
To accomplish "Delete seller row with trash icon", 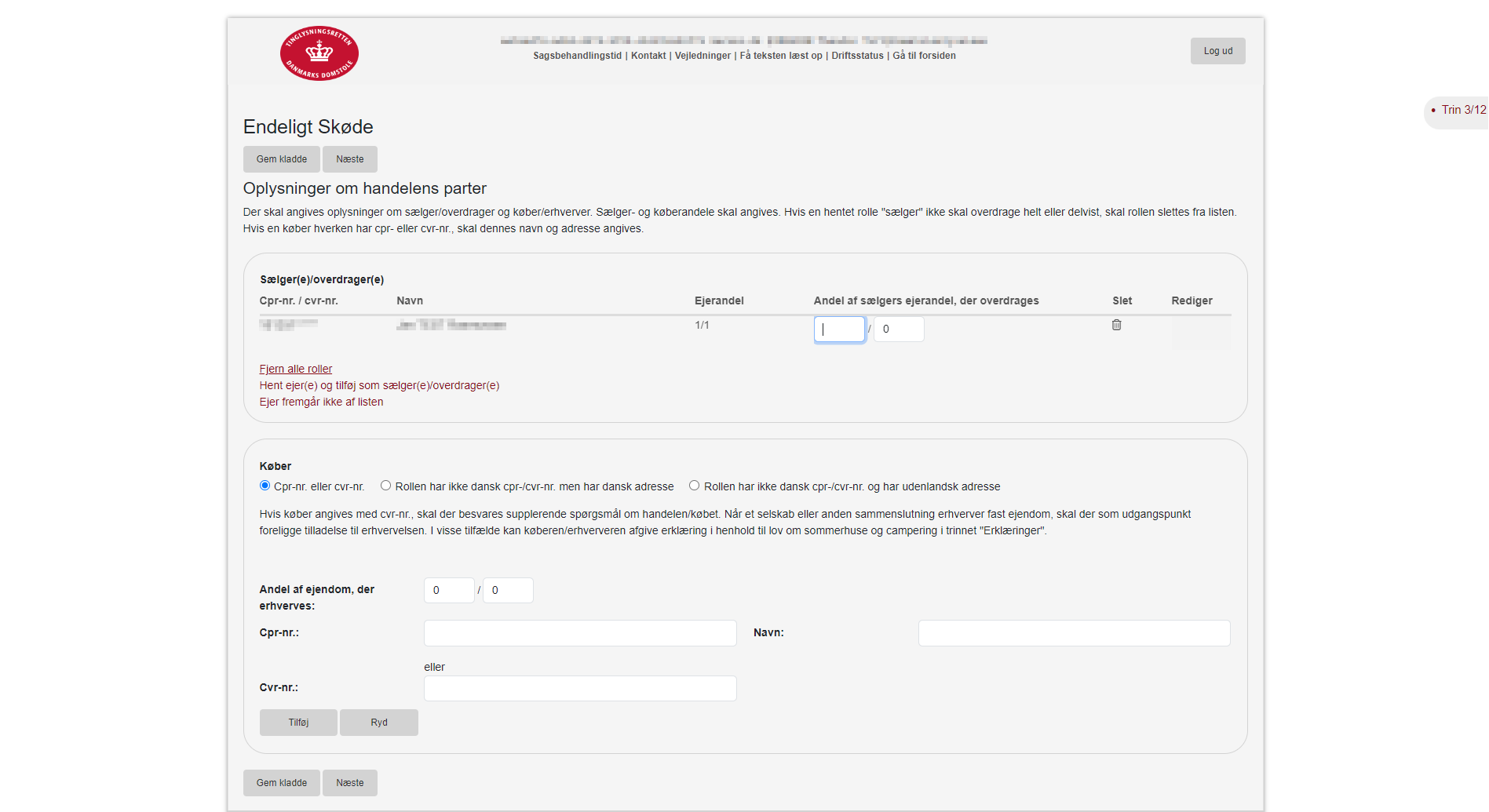I will point(1116,325).
